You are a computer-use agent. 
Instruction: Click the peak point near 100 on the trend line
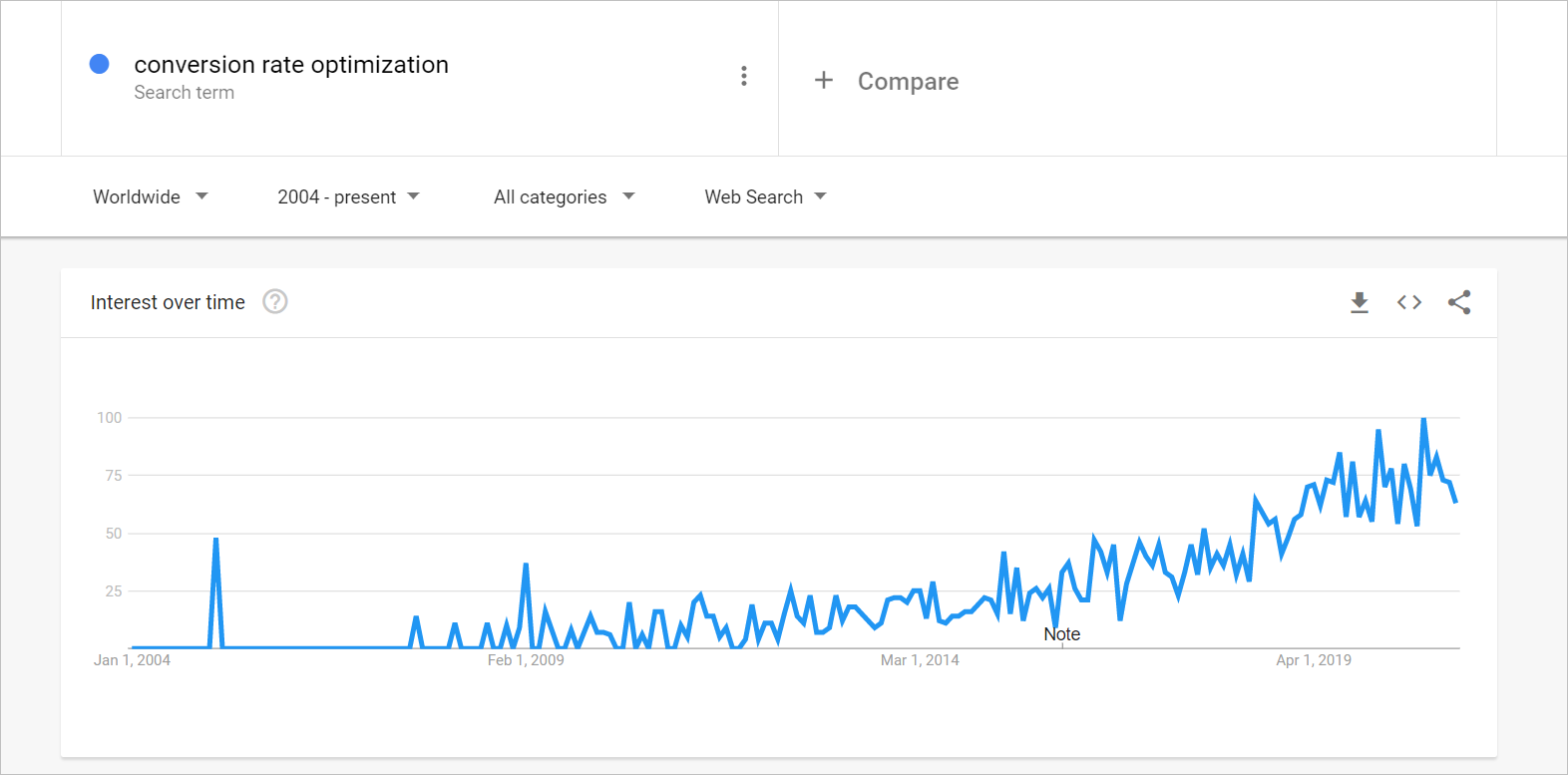coord(1423,419)
